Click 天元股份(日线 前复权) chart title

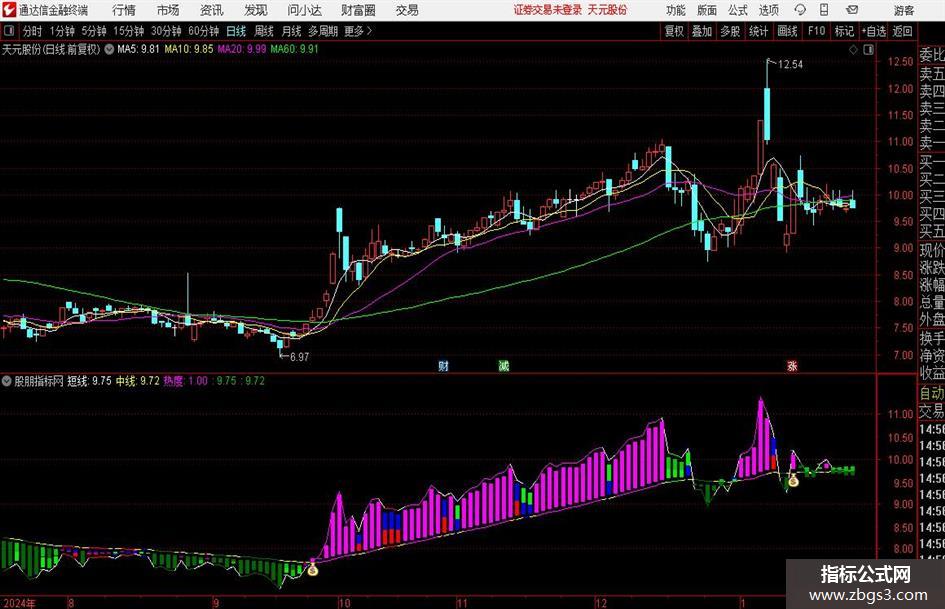51,49
